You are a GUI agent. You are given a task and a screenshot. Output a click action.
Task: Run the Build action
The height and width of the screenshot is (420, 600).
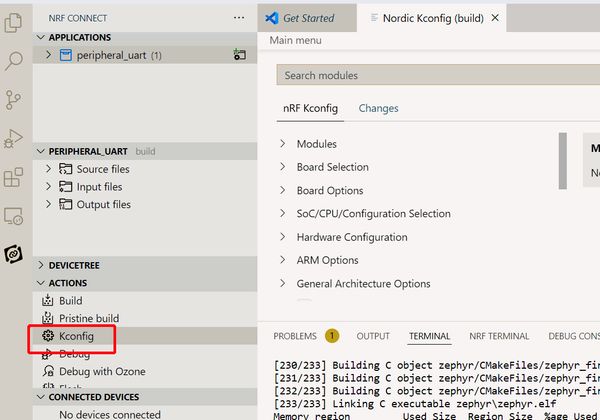70,301
